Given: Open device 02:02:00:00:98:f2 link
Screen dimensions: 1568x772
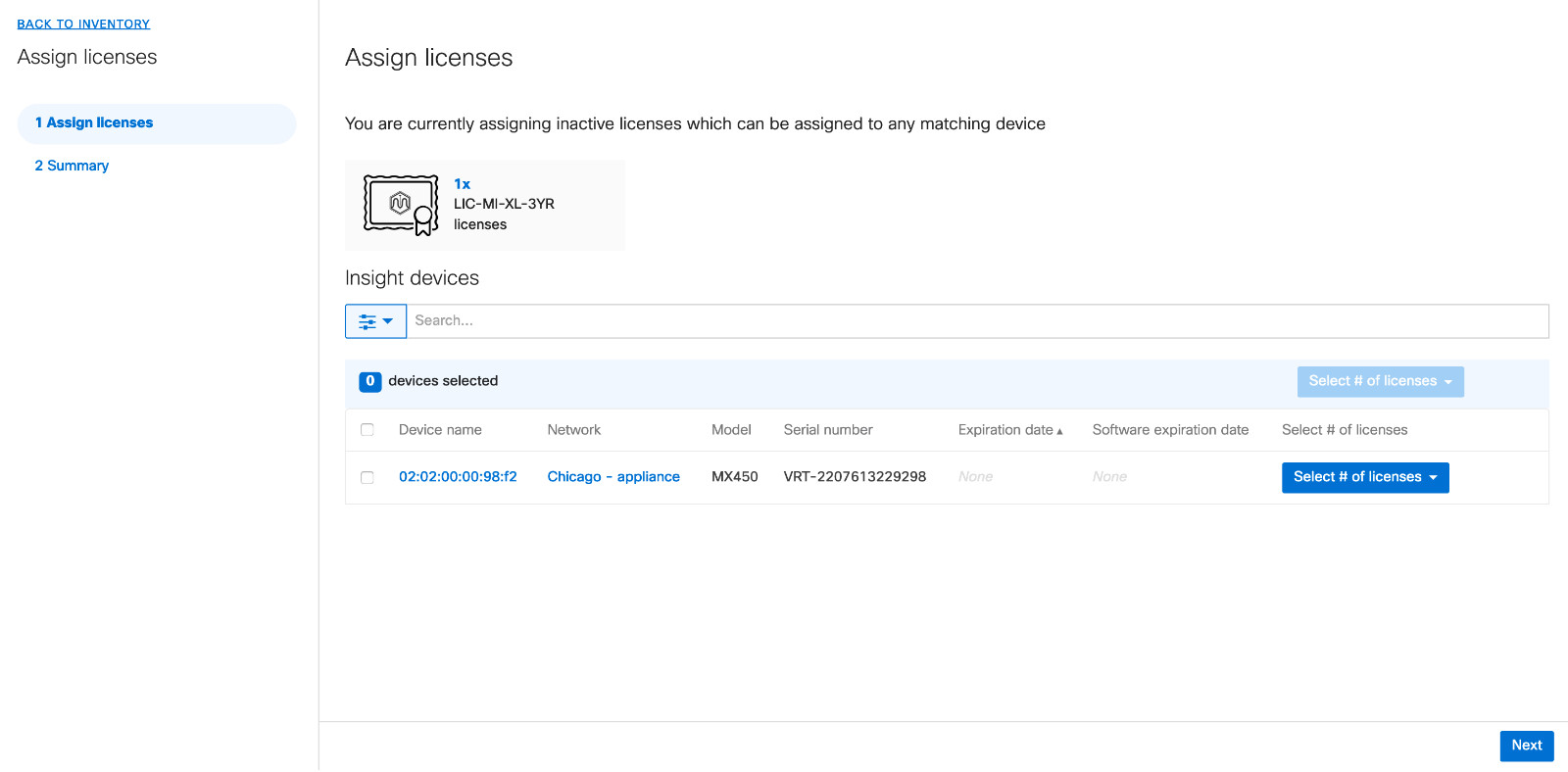Looking at the screenshot, I should (458, 477).
